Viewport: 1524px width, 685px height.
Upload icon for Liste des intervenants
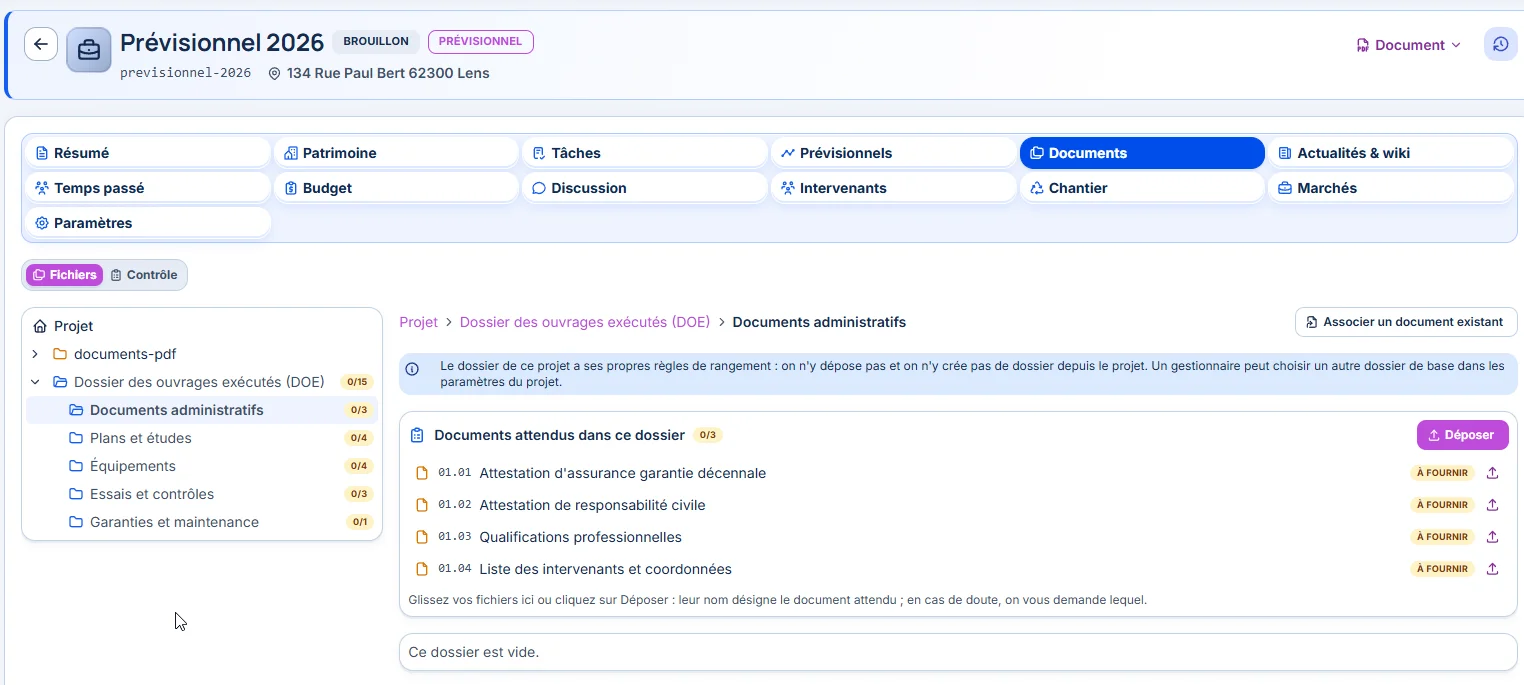1492,569
